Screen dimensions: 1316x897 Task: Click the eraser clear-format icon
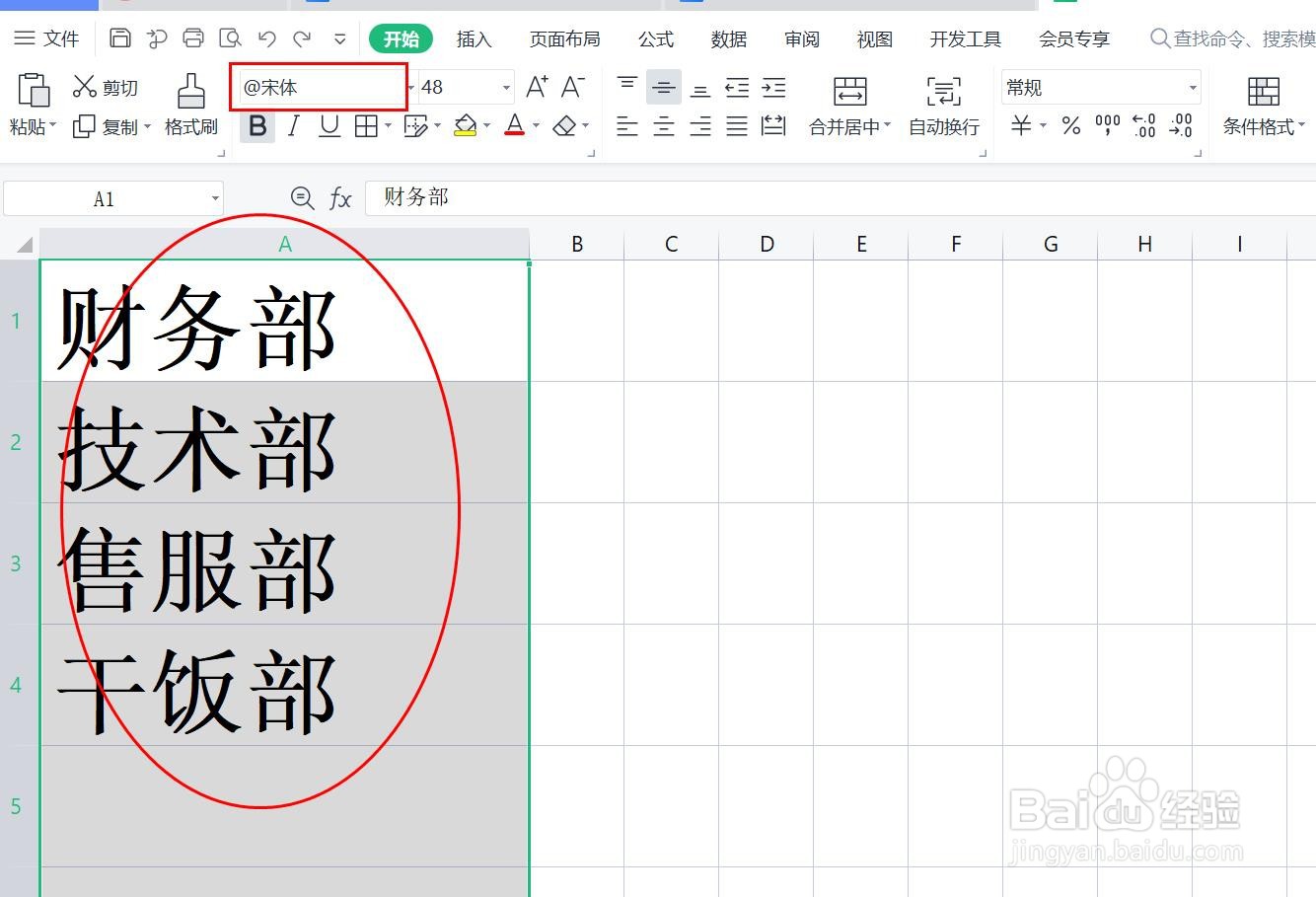(x=564, y=125)
